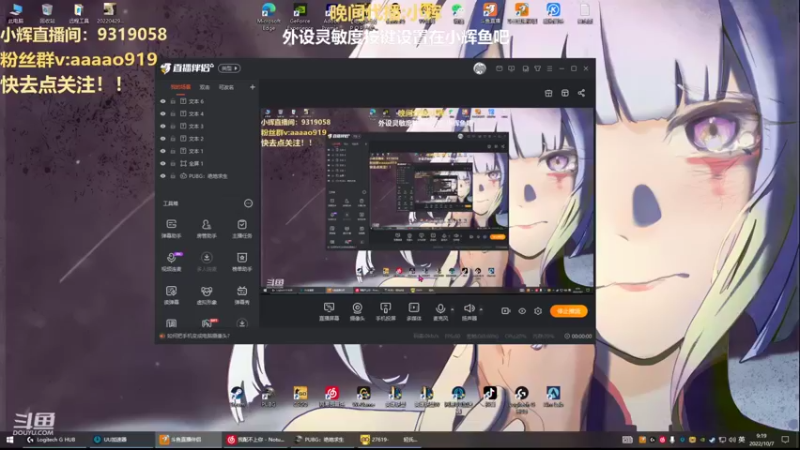Click the live preview canvas thumbnail
The height and width of the screenshot is (450, 800).
tap(428, 201)
